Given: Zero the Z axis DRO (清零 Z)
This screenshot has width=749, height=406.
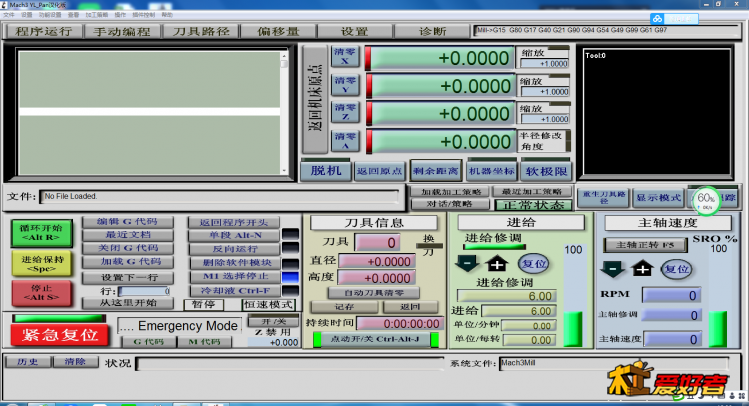Looking at the screenshot, I should (345, 112).
